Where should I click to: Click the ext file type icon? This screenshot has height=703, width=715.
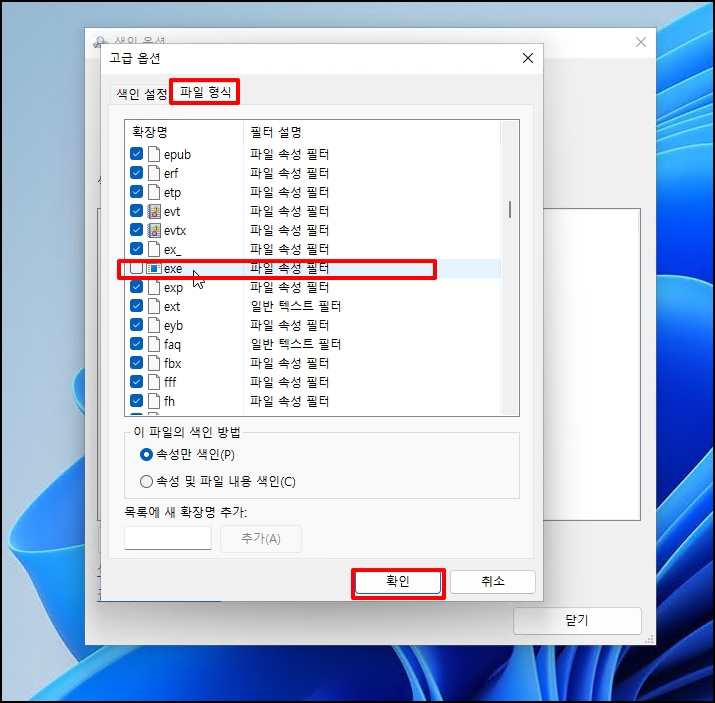tap(154, 306)
